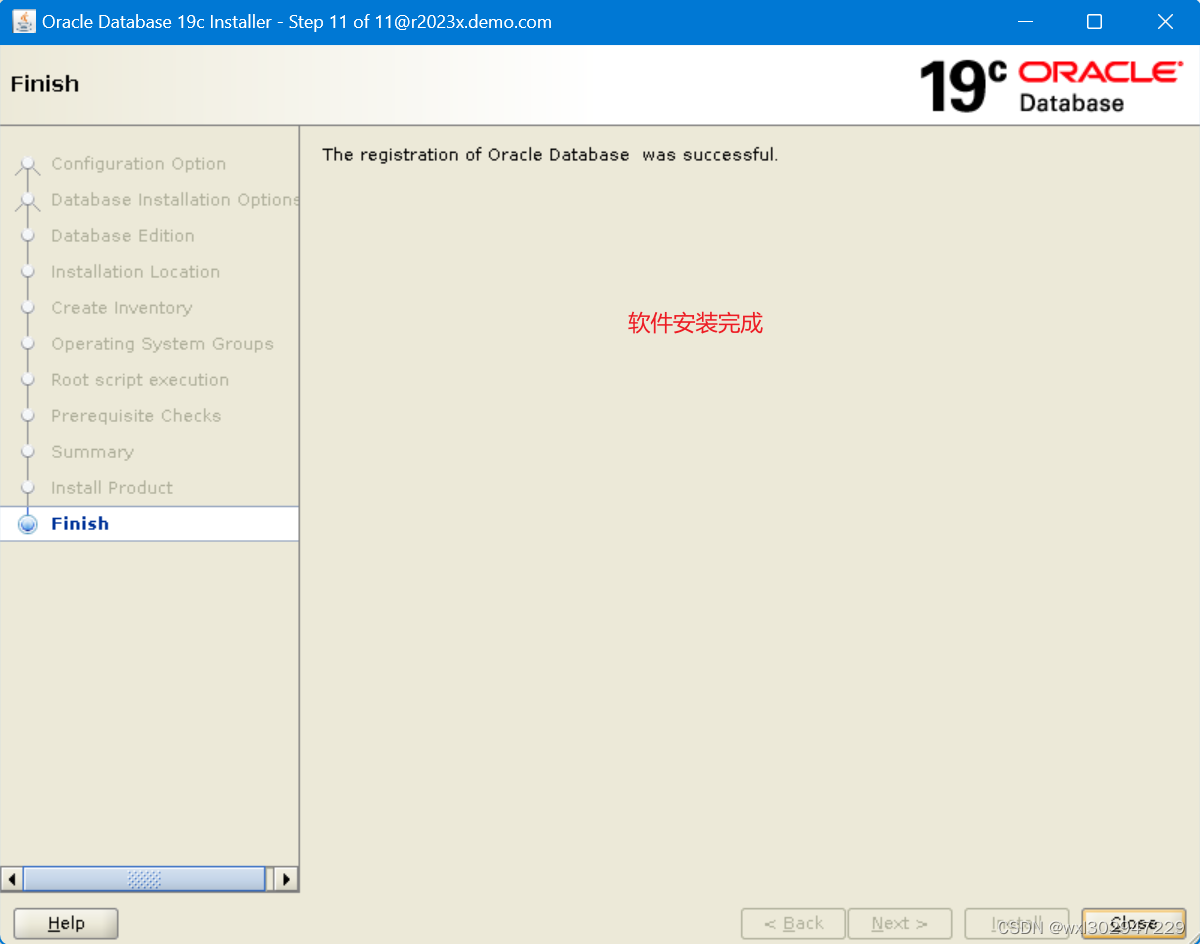This screenshot has height=944, width=1200.
Task: Select the Installation Location step
Action: click(135, 272)
